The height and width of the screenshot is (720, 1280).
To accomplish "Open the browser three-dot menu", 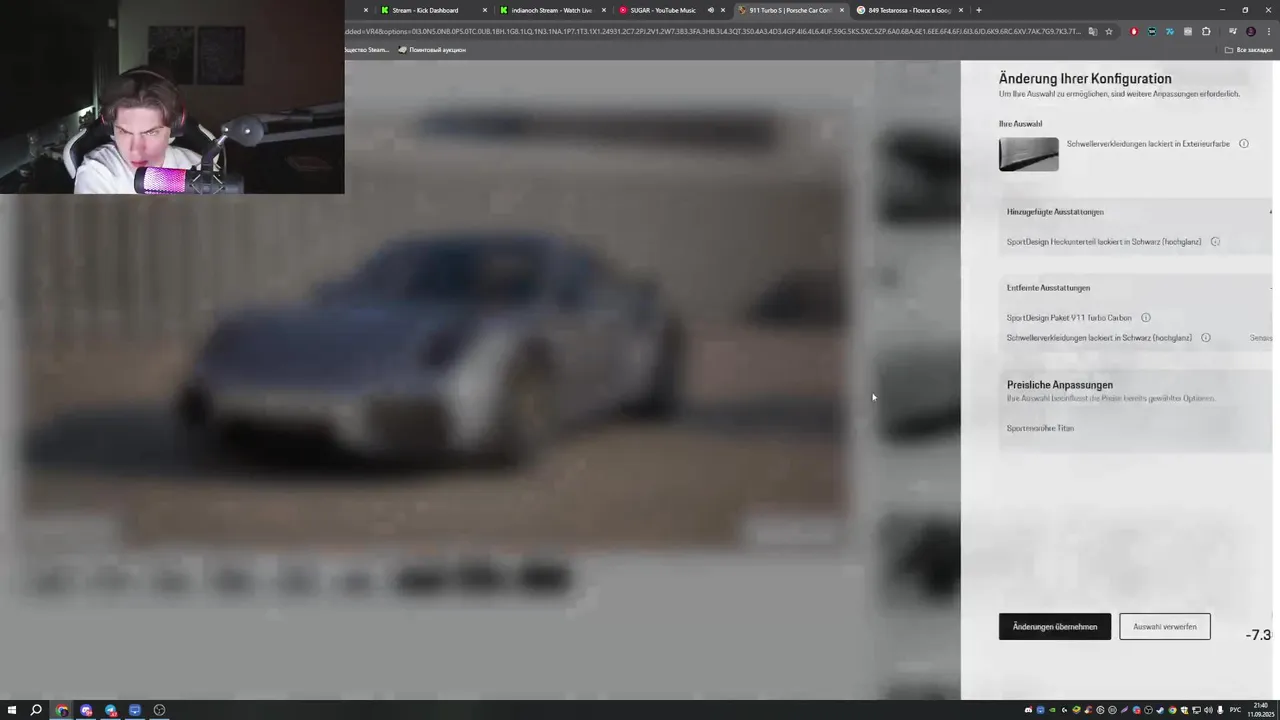I will (x=1268, y=31).
